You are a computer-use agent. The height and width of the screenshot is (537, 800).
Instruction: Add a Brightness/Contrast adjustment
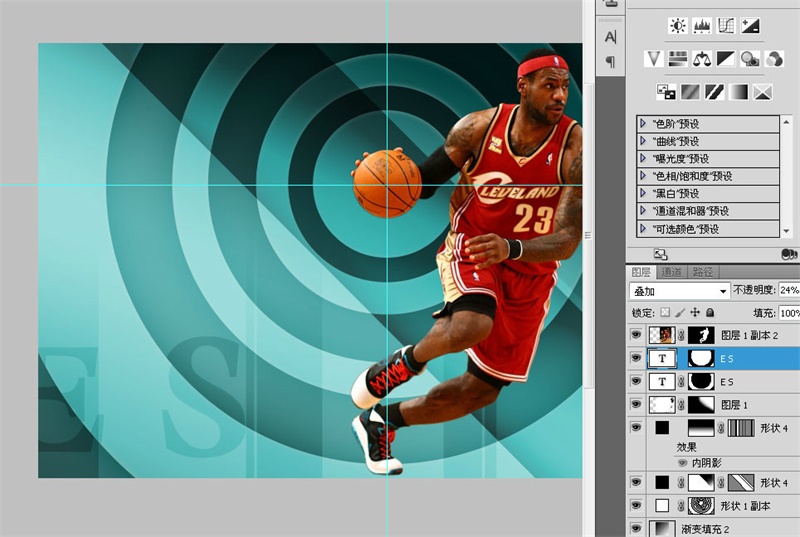click(679, 27)
